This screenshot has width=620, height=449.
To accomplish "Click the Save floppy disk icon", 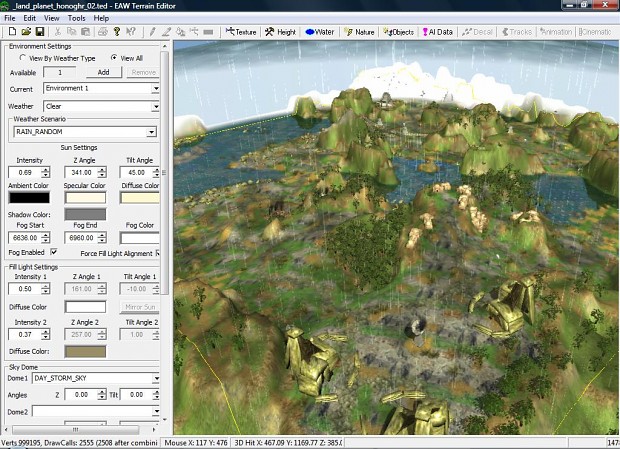I will click(40, 32).
